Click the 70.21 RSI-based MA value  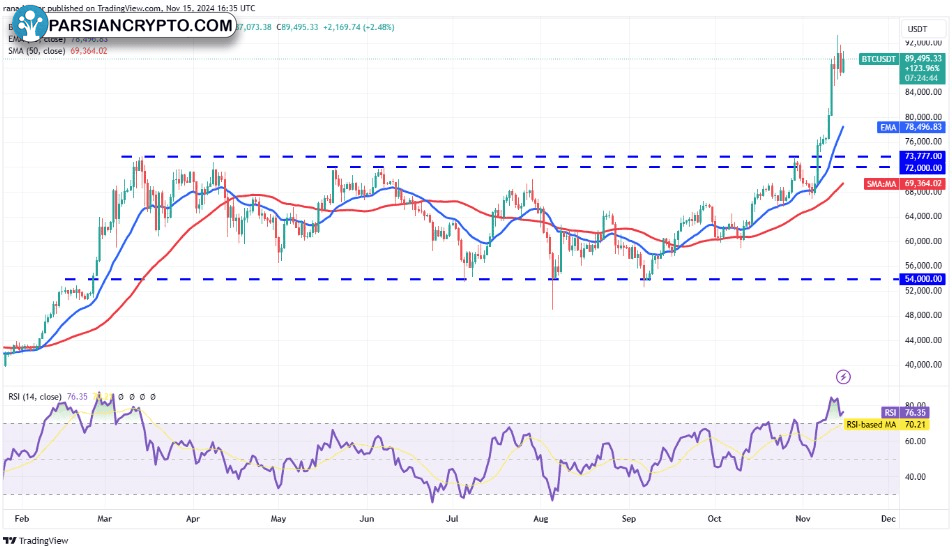click(915, 424)
